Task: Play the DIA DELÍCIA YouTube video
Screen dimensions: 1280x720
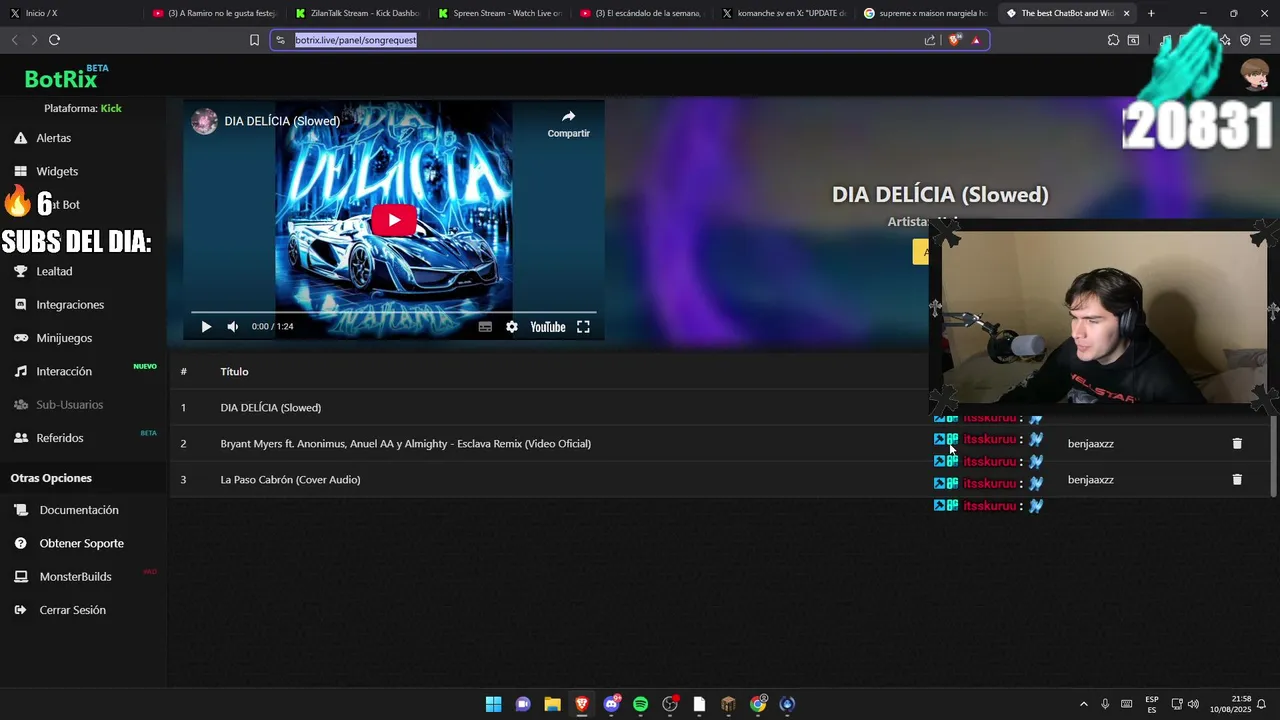Action: (393, 220)
